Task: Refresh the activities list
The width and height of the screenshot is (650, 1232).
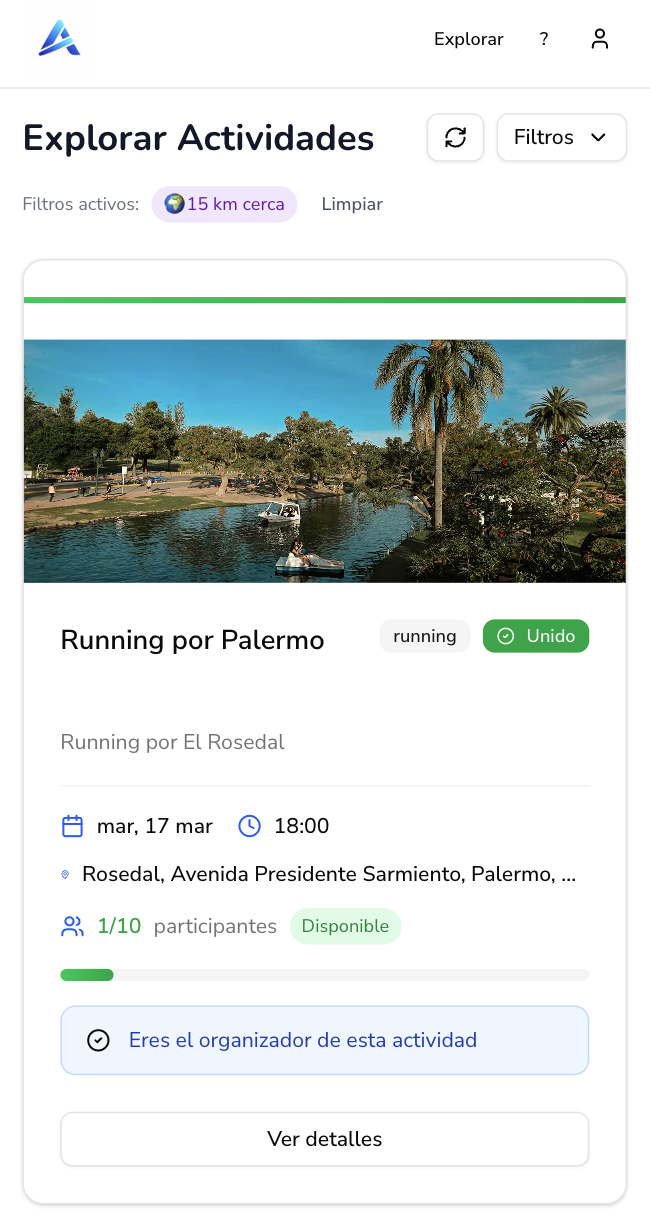Action: click(x=456, y=137)
